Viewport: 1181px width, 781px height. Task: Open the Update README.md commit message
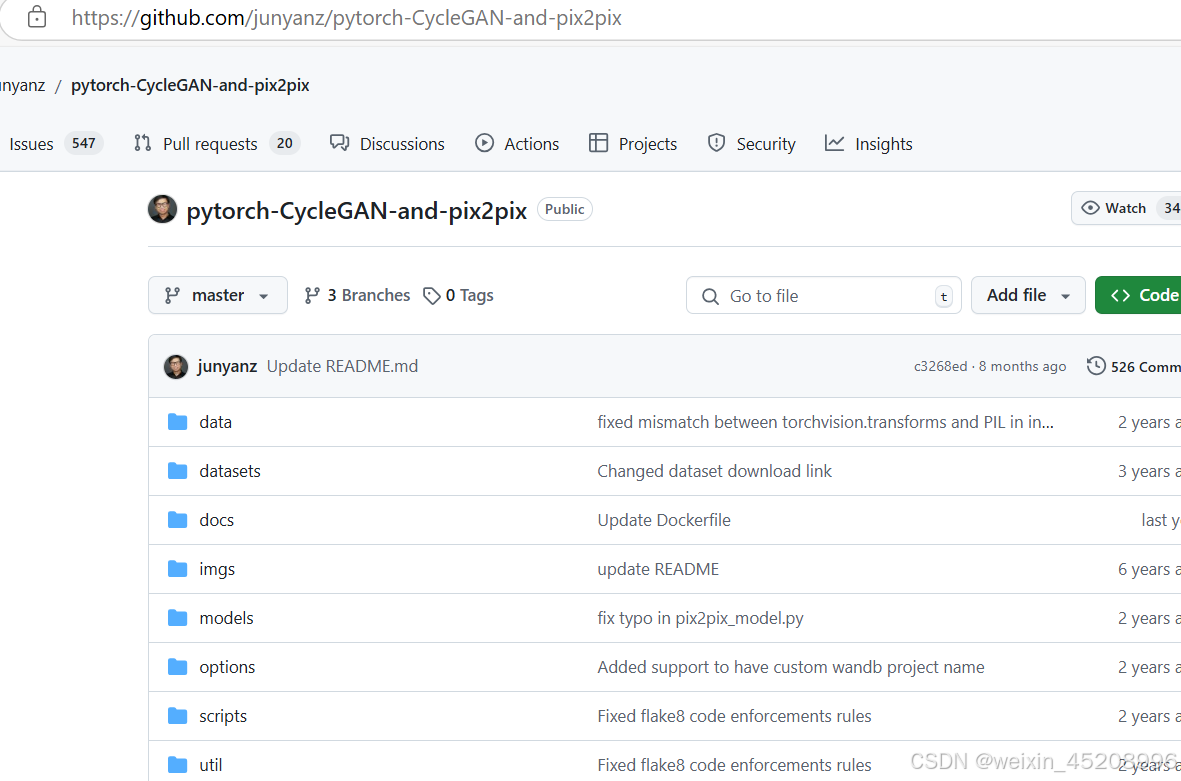(x=342, y=366)
